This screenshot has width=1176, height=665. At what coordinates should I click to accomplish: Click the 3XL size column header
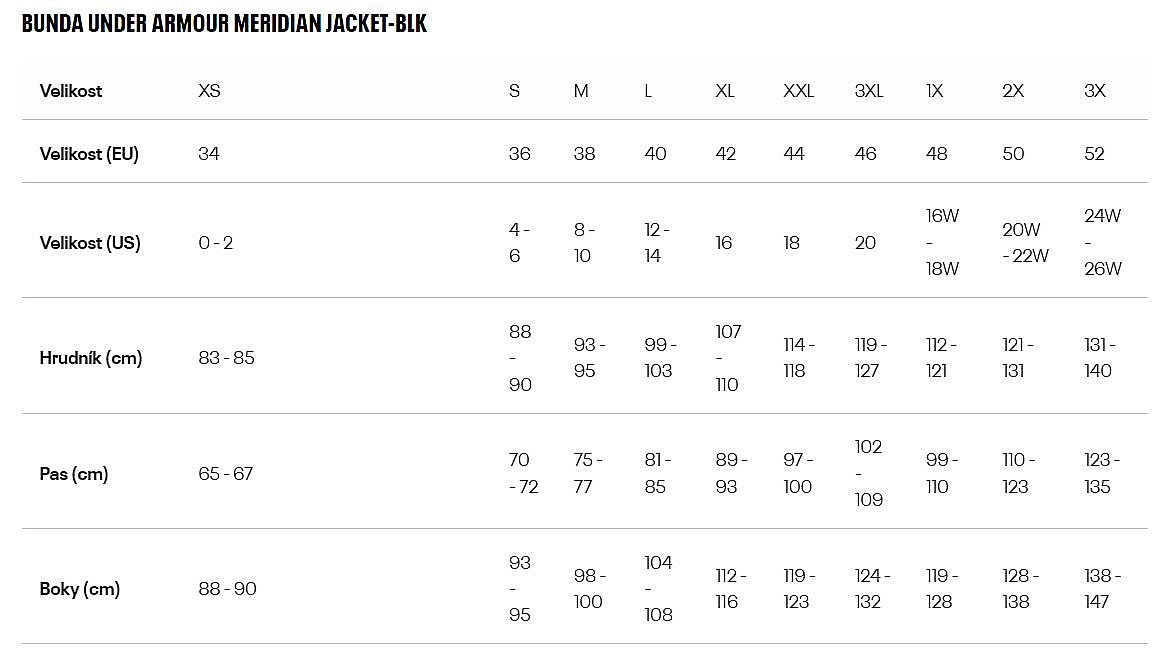pyautogui.click(x=868, y=91)
